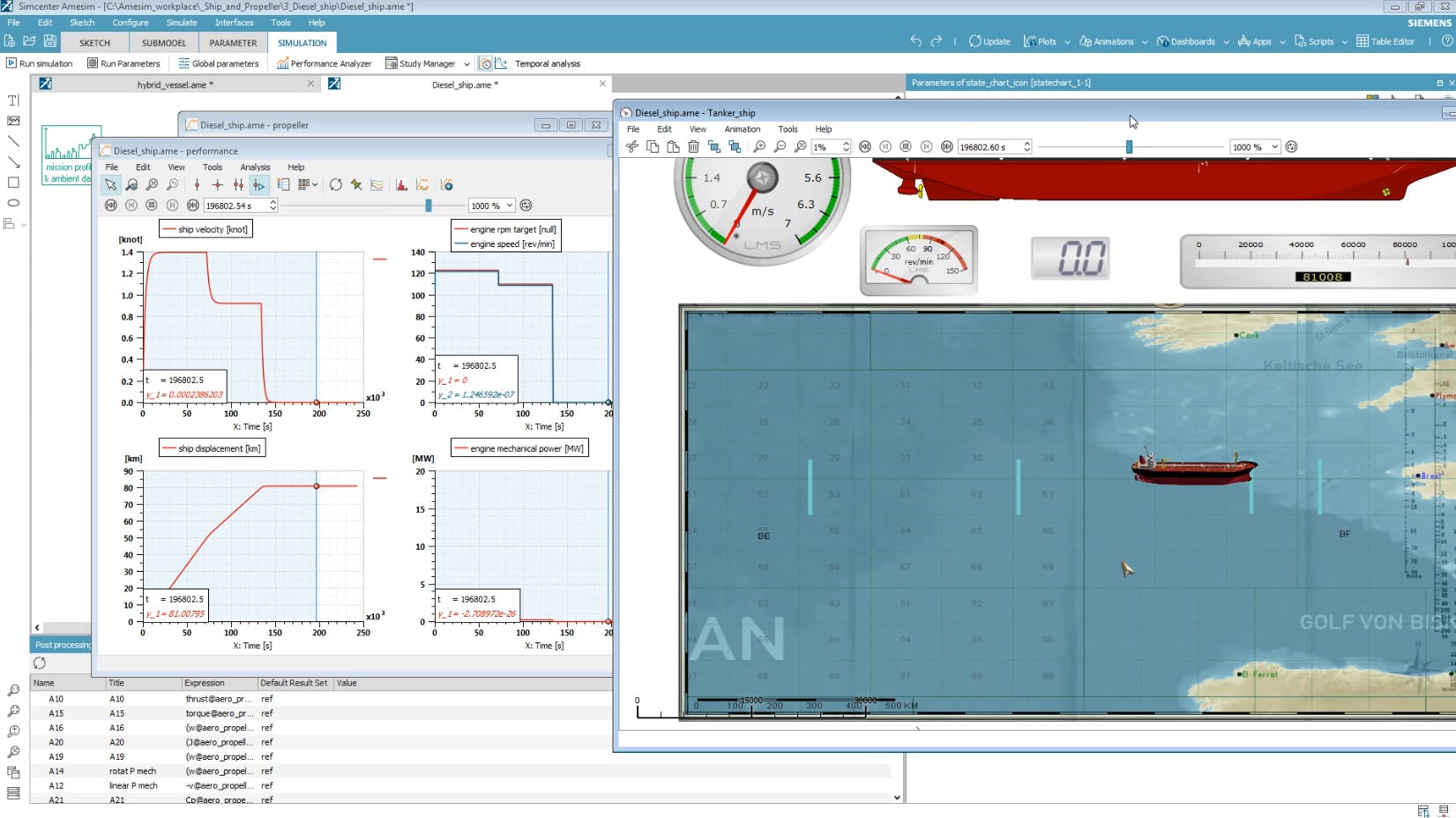Image resolution: width=1456 pixels, height=818 pixels.
Task: Launch the Performance Analyzer
Action: click(x=324, y=64)
